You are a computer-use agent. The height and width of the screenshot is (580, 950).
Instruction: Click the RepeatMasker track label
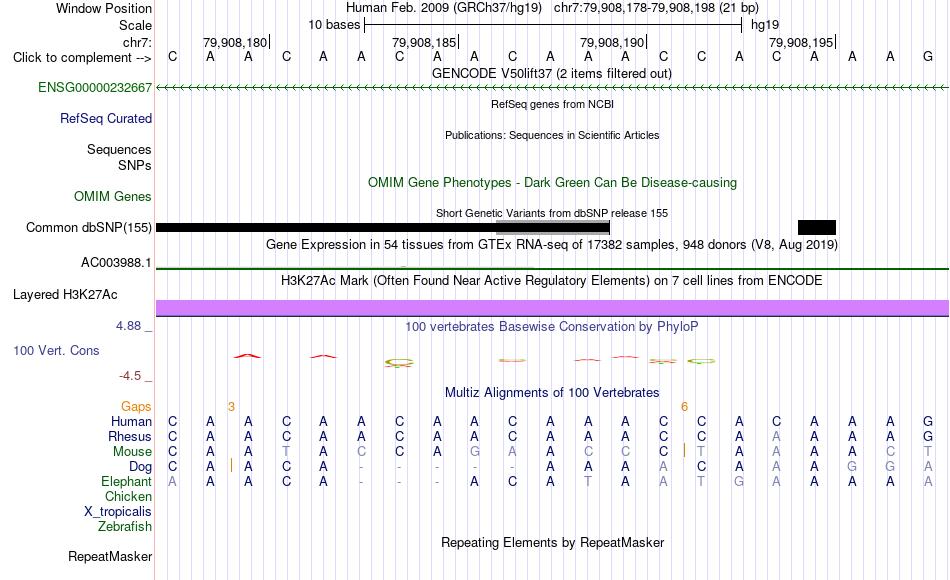coord(110,556)
